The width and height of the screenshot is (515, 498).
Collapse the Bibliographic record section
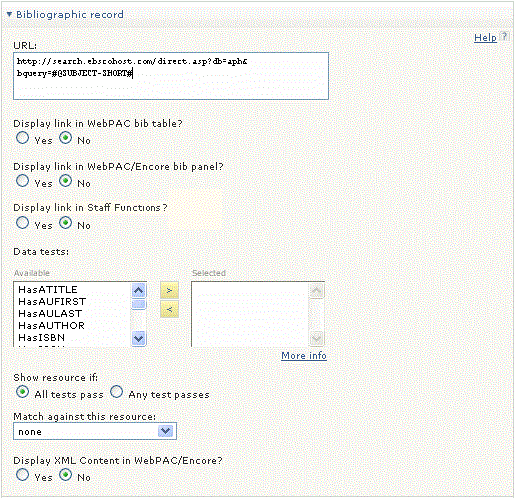click(9, 14)
